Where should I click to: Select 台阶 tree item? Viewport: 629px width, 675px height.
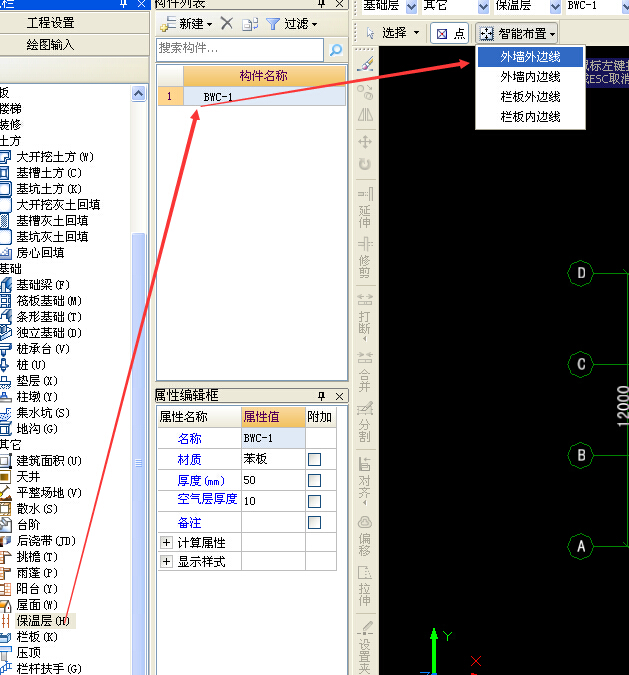[28, 524]
